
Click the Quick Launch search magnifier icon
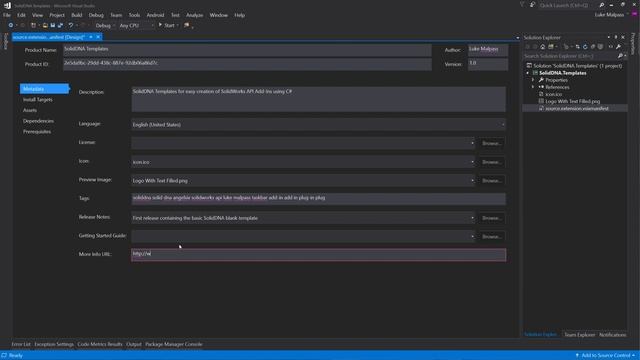coord(602,5)
